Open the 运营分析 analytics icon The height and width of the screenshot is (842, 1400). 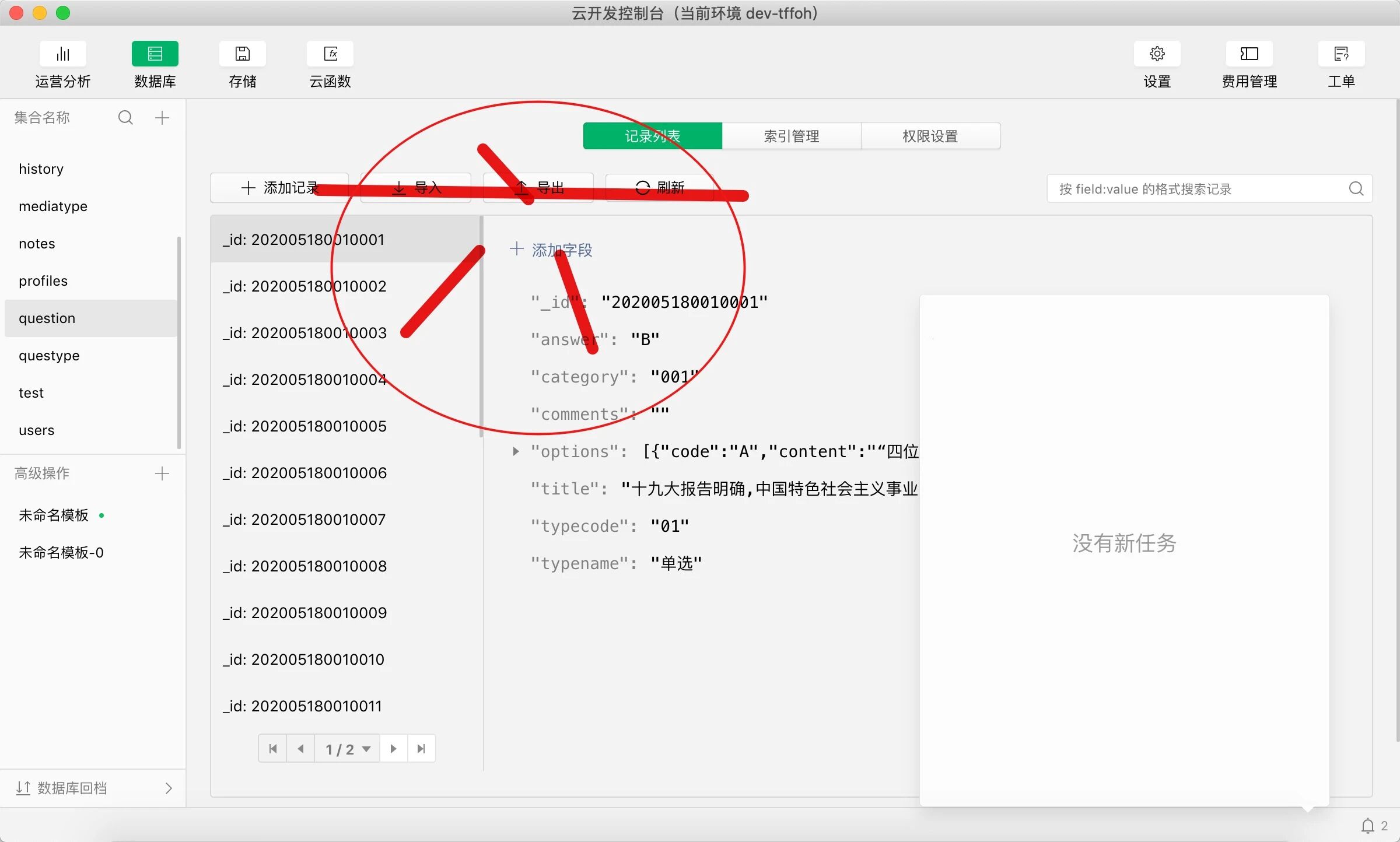click(62, 54)
